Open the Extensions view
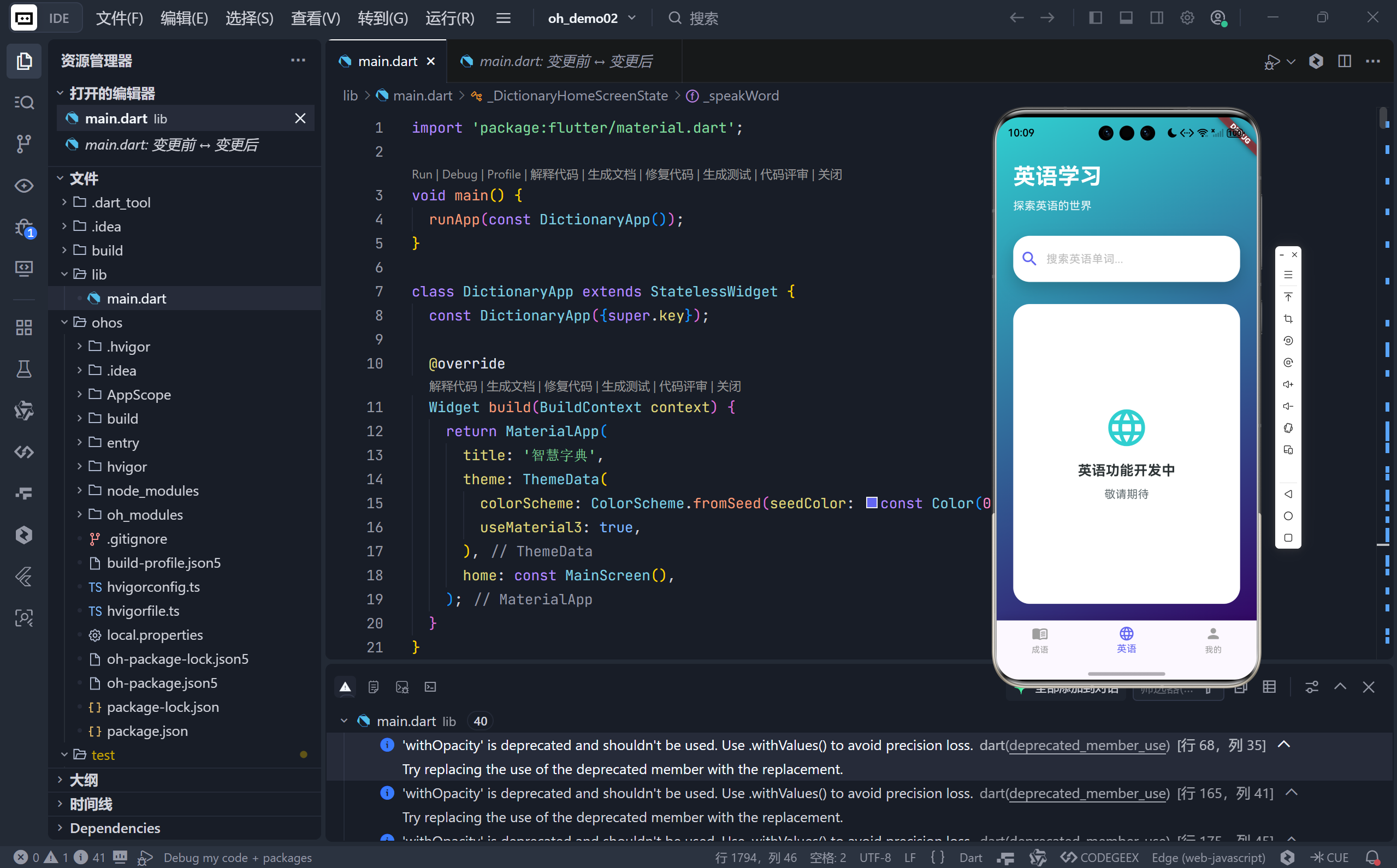Image resolution: width=1397 pixels, height=868 pixels. pos(23,327)
